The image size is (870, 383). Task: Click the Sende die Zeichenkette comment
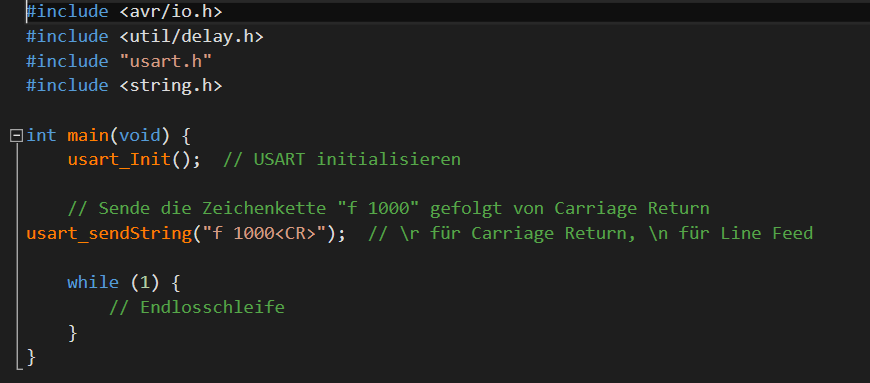pos(388,209)
